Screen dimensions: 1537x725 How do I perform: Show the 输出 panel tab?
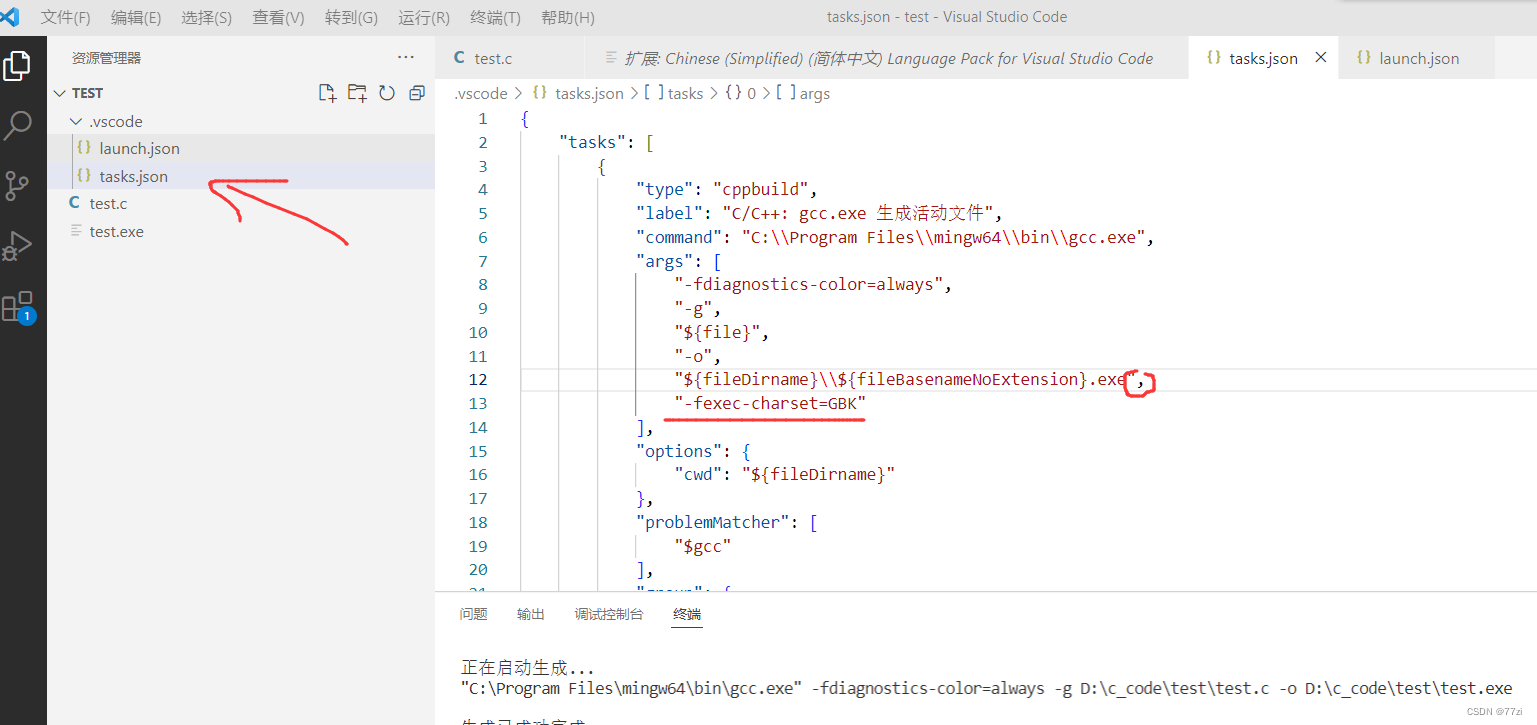(531, 614)
